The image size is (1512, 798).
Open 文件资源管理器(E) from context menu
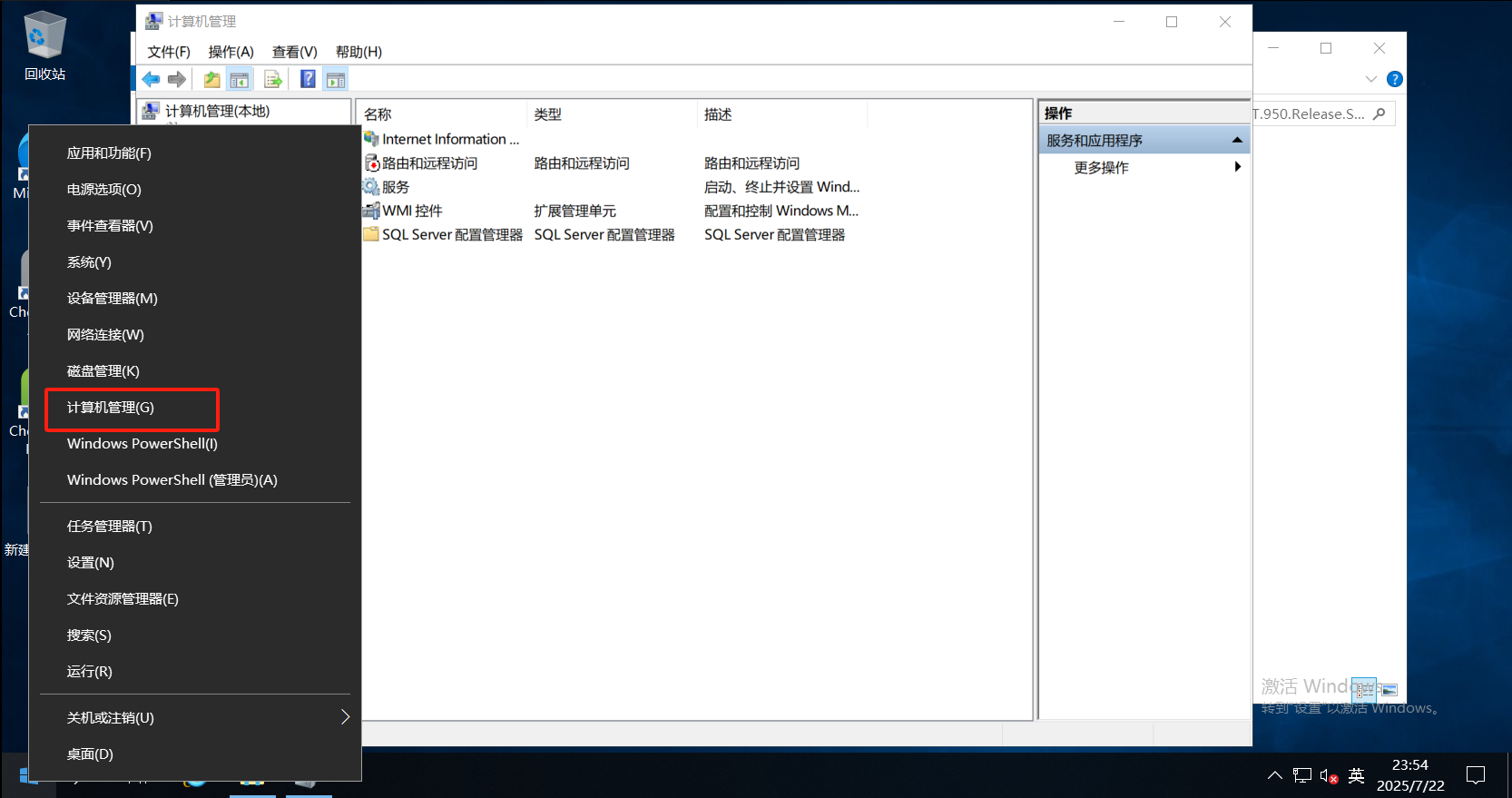pyautogui.click(x=195, y=598)
